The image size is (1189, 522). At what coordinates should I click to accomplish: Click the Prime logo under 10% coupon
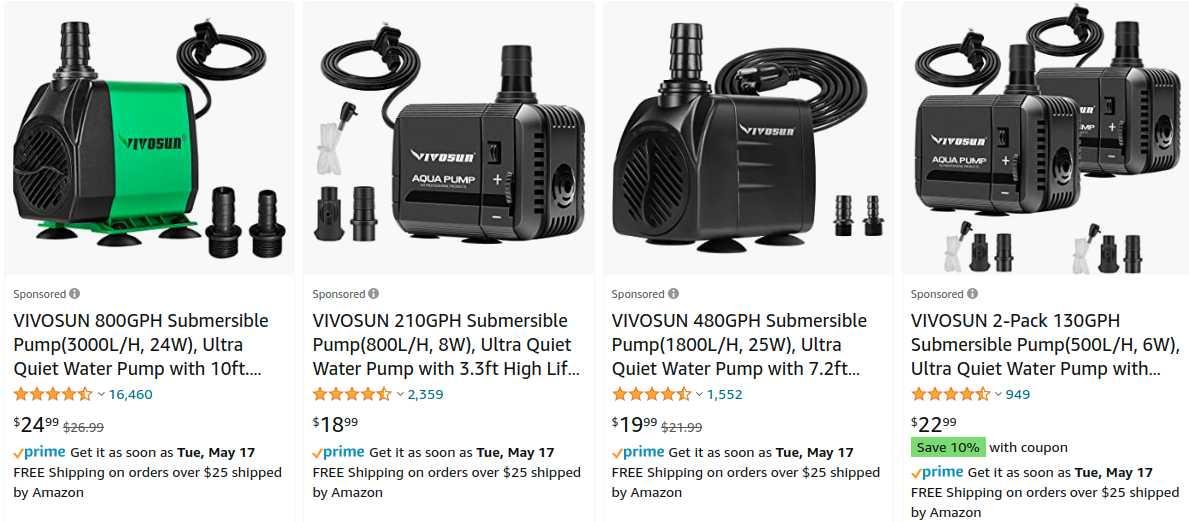click(x=937, y=472)
